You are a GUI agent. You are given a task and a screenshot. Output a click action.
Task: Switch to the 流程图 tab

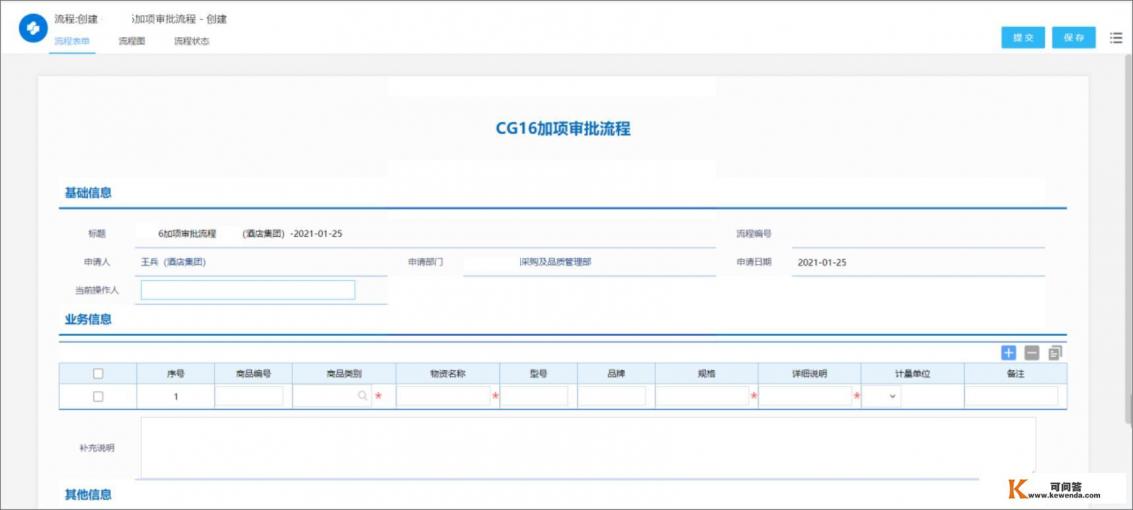click(x=132, y=41)
